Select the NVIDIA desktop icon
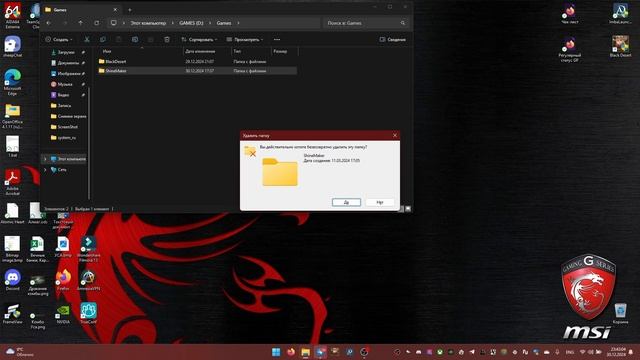 click(63, 313)
